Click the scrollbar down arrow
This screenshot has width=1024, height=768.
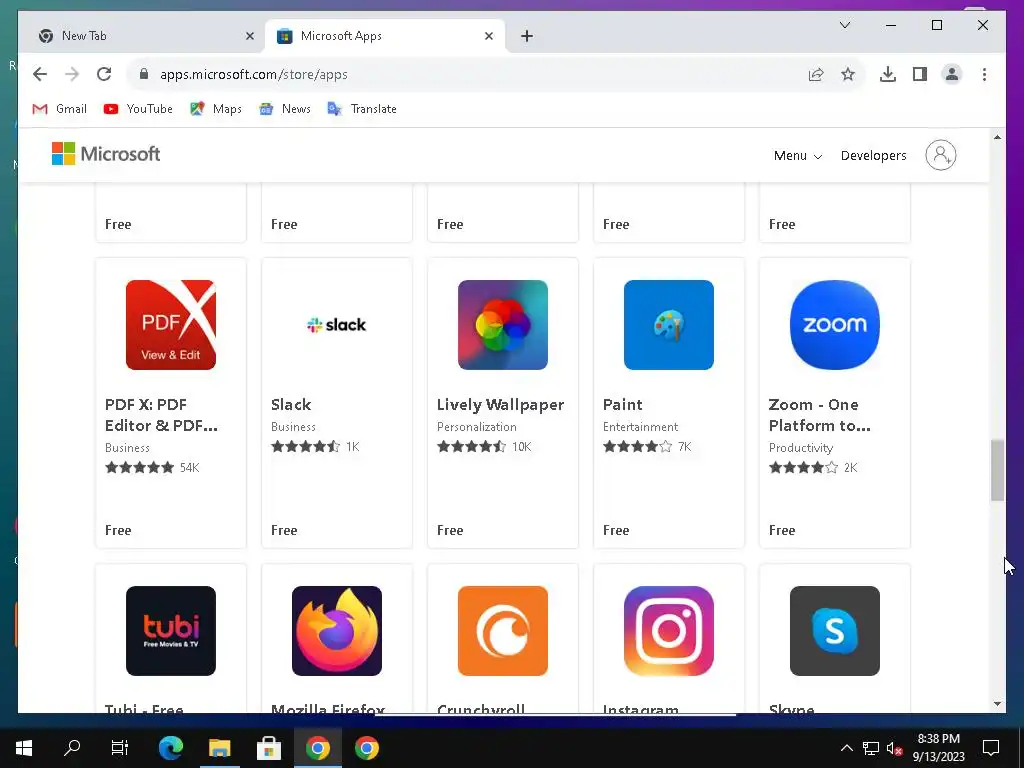pos(997,704)
